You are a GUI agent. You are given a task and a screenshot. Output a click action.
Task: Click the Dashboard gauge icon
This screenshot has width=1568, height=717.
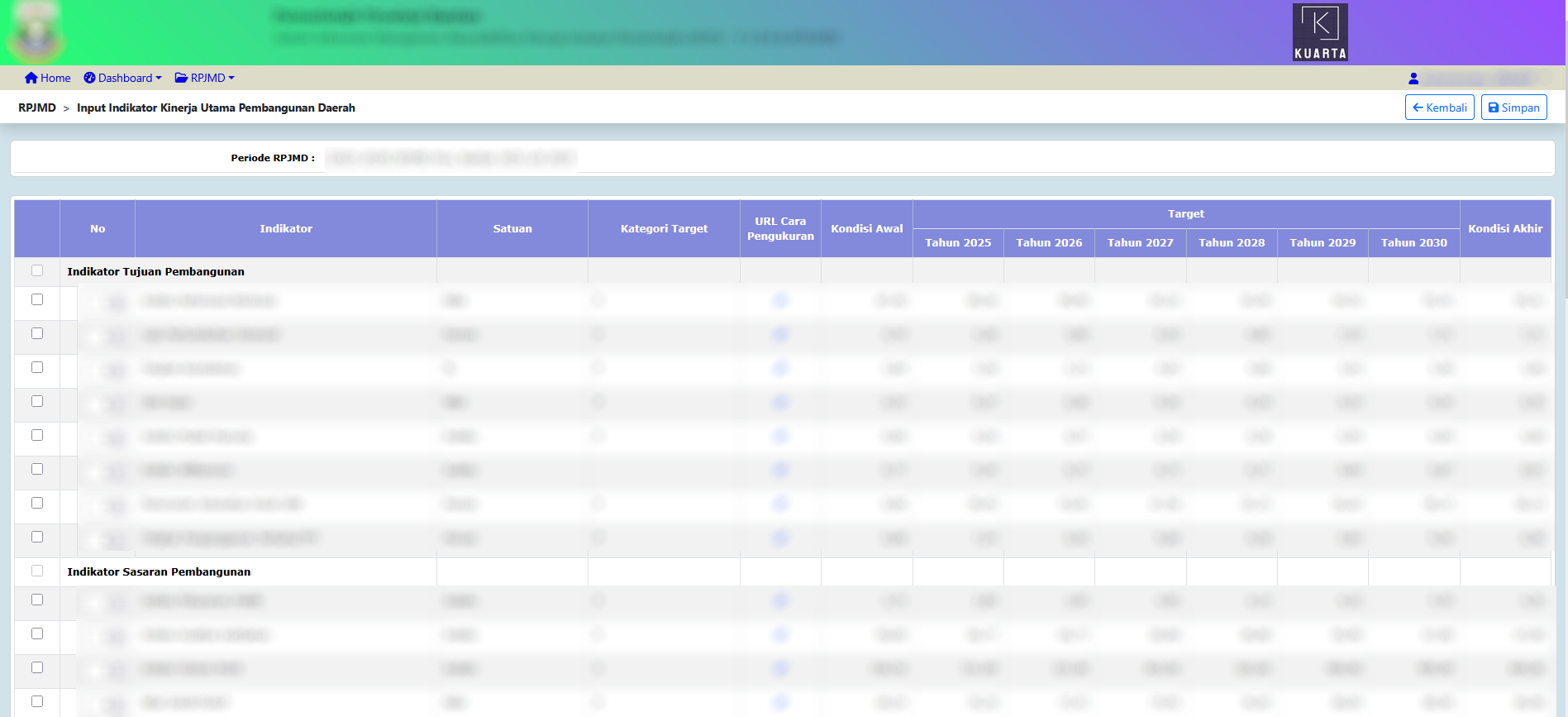pos(89,78)
